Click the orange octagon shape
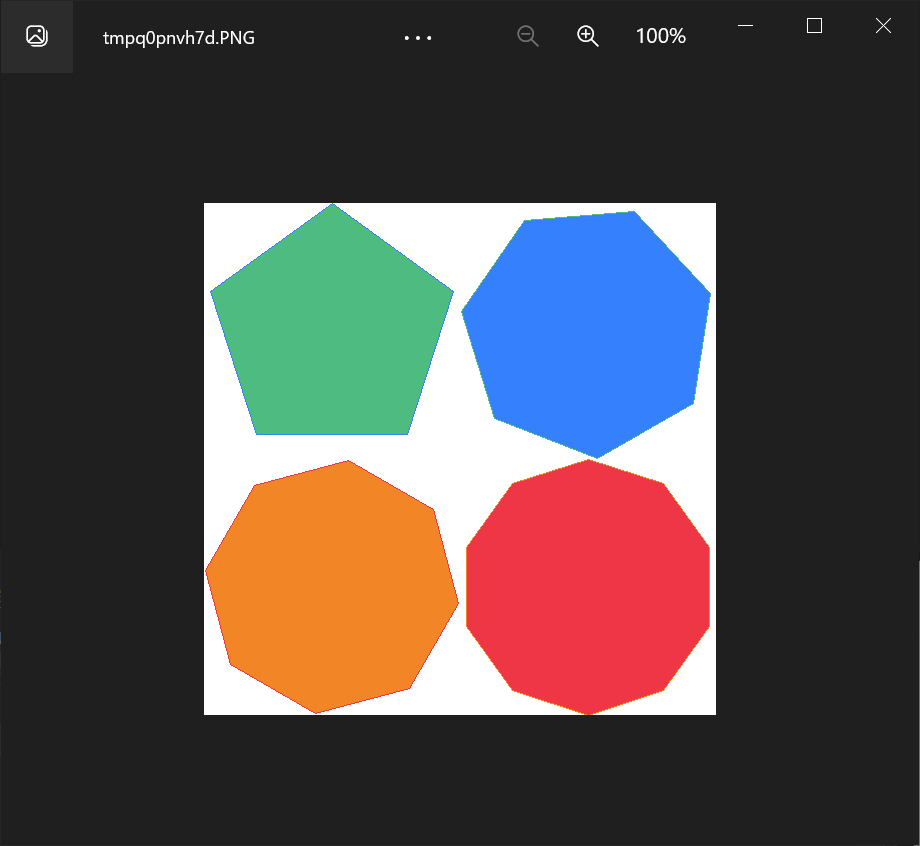920x846 pixels. (332, 587)
